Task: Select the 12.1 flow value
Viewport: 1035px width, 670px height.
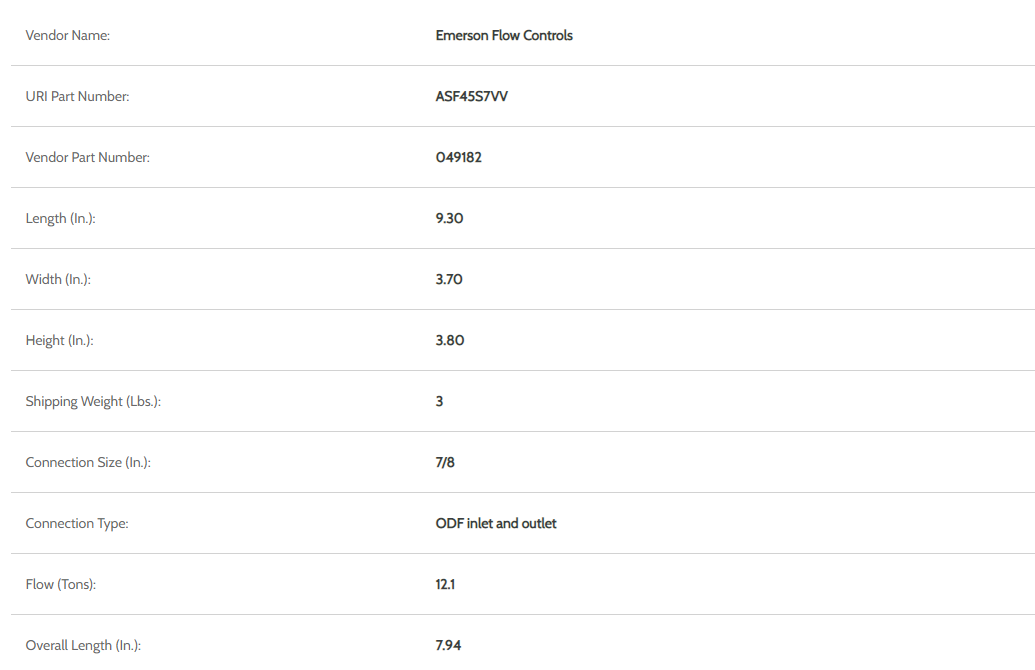Action: (x=445, y=585)
